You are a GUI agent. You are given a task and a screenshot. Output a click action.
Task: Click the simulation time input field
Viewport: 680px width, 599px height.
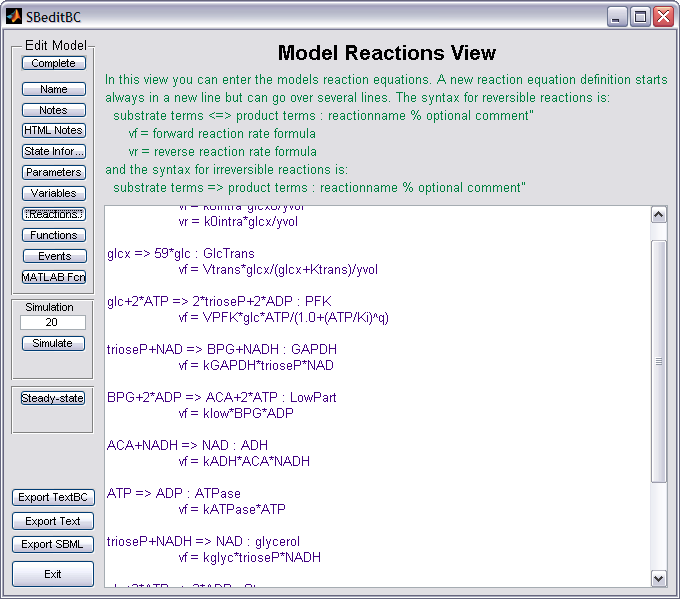coord(53,323)
